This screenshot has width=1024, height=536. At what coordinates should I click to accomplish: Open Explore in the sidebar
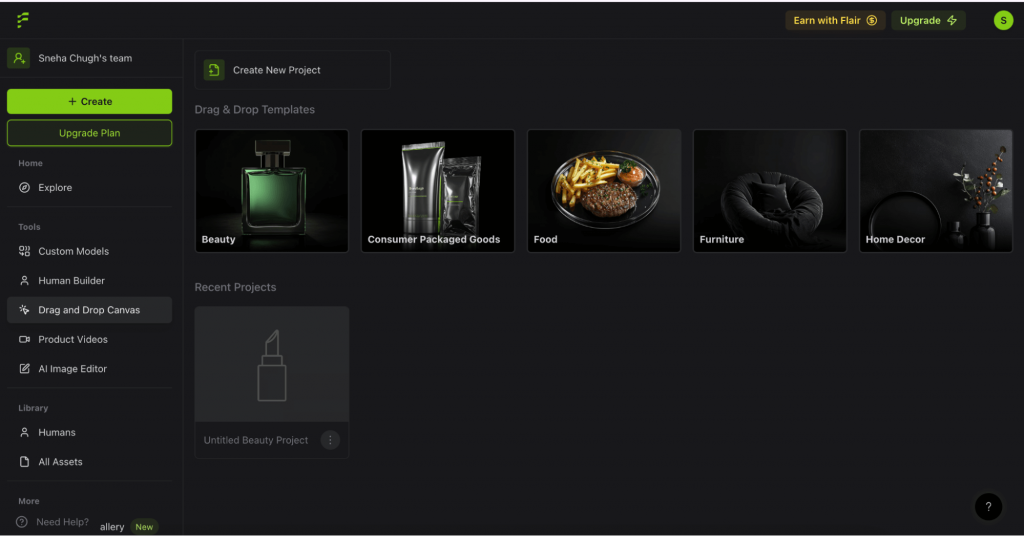[55, 188]
